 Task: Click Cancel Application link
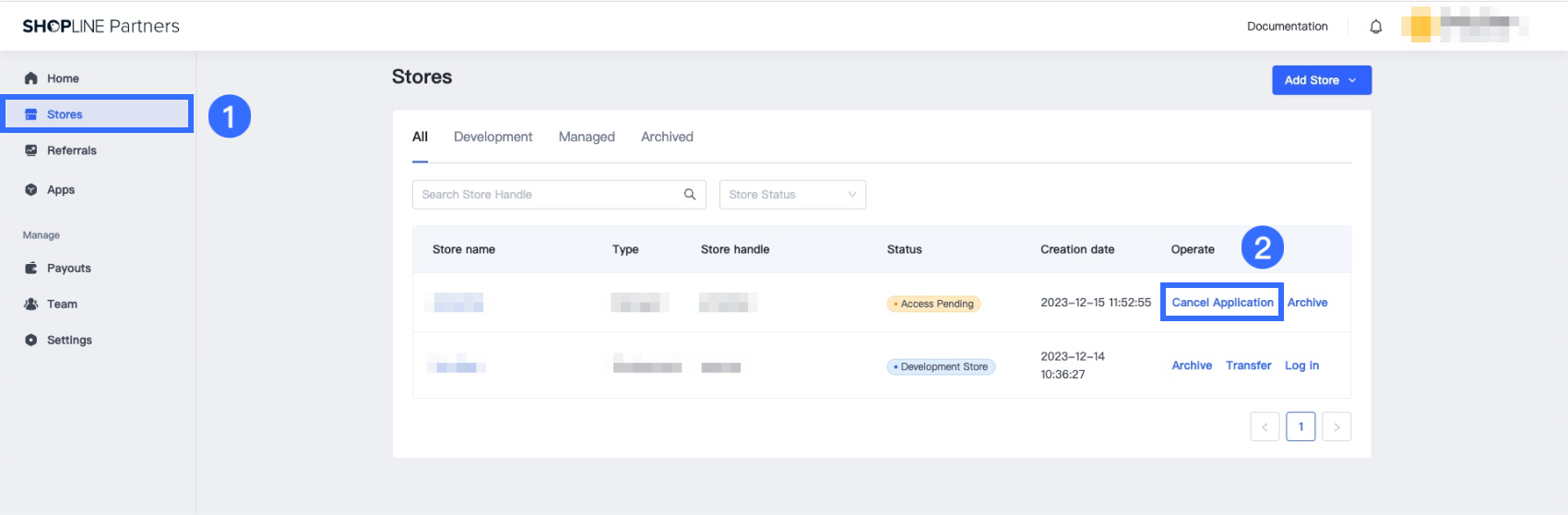[1222, 303]
